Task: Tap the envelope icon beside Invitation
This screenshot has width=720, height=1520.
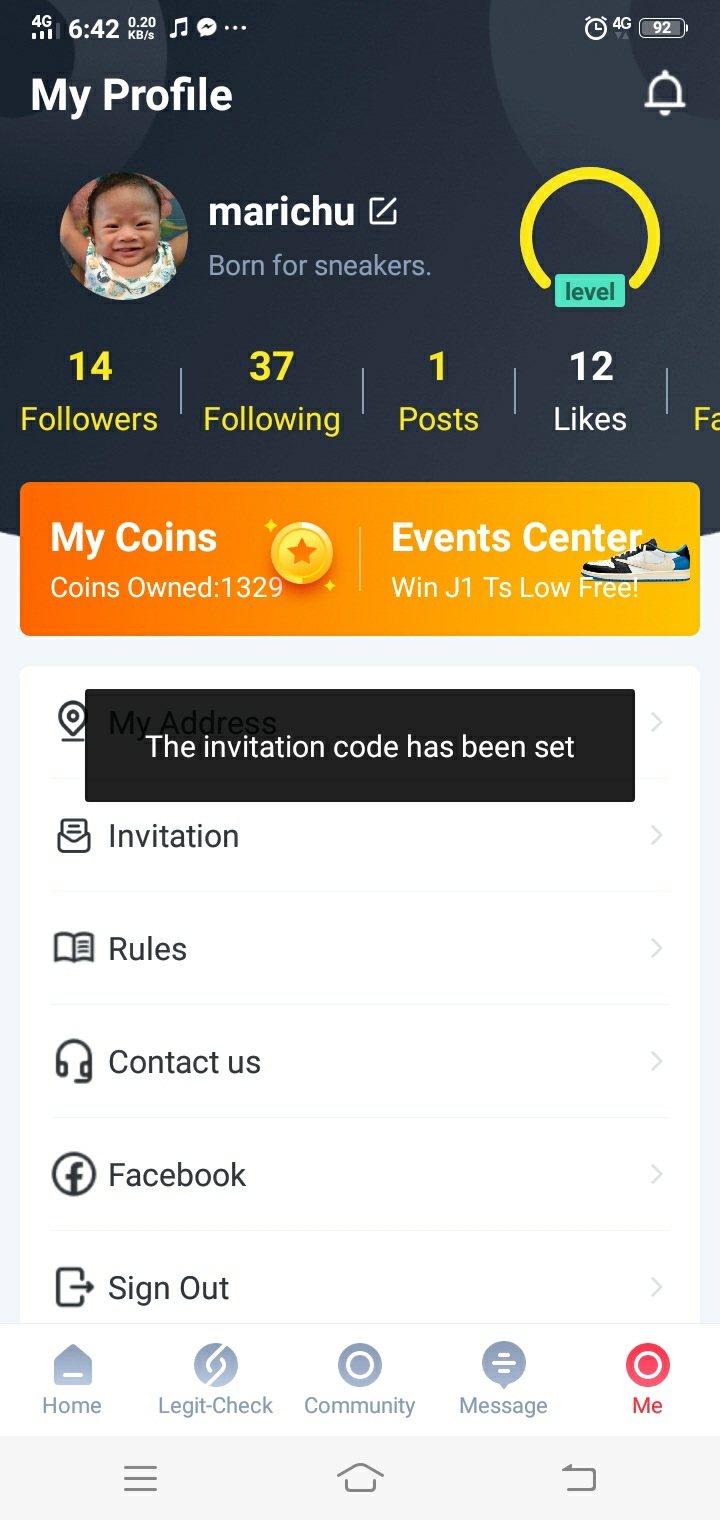Action: pos(74,836)
